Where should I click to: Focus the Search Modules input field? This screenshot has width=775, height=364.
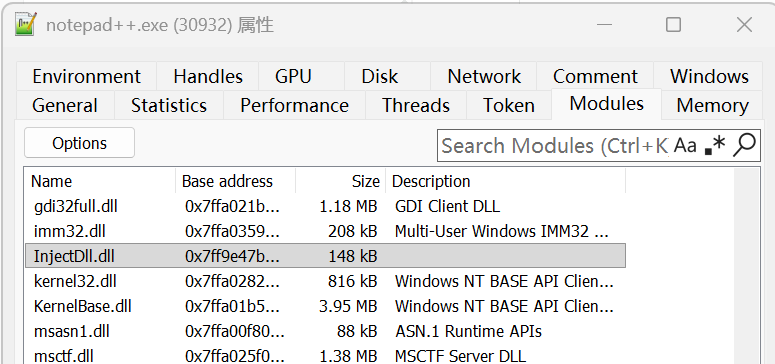click(554, 145)
